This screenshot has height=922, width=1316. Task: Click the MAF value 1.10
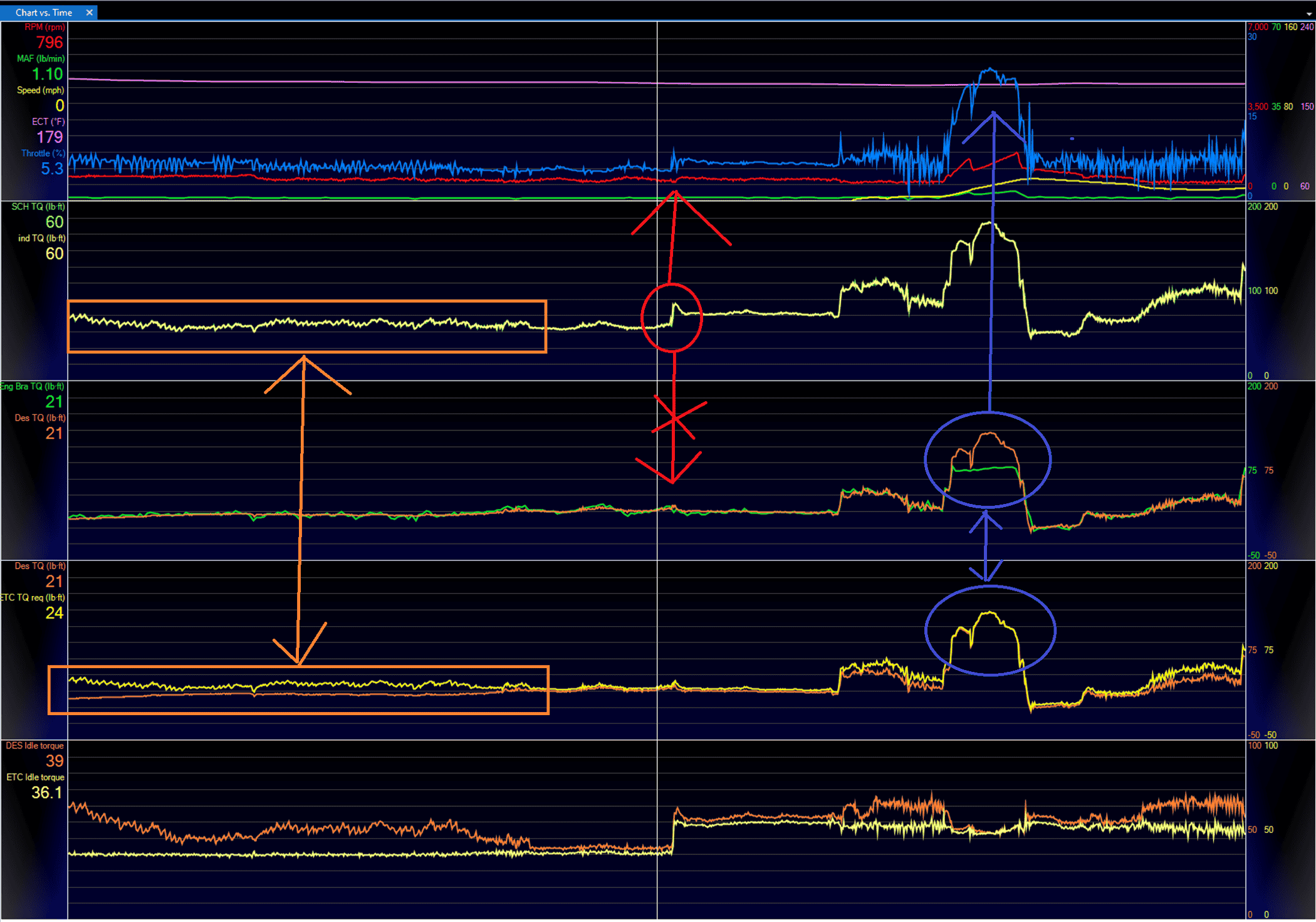click(48, 74)
